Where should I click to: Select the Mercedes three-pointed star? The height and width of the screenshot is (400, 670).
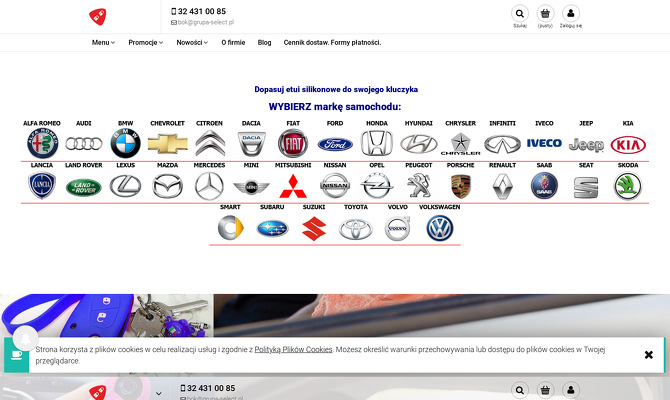pos(209,186)
